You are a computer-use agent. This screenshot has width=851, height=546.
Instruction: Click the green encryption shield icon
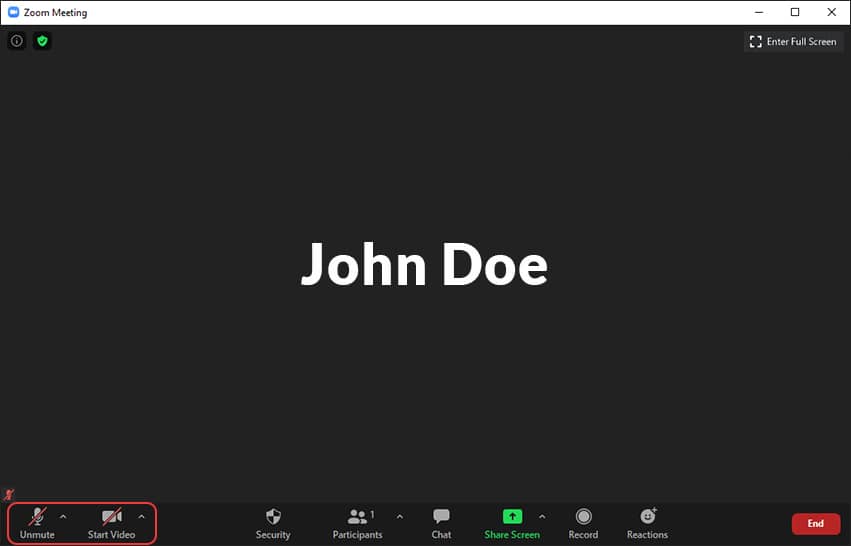[x=42, y=41]
